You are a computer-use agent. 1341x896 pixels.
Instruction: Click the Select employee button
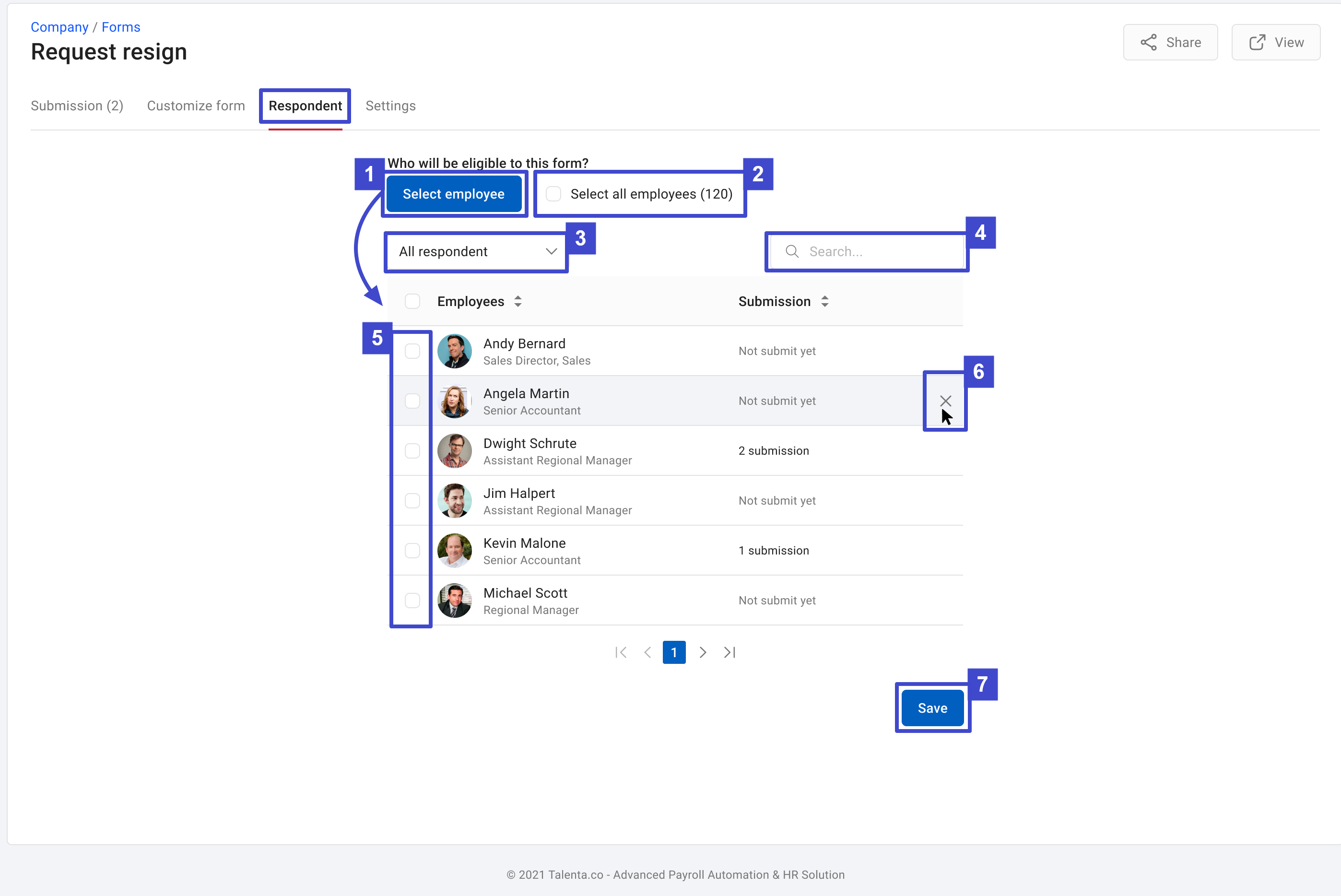454,194
